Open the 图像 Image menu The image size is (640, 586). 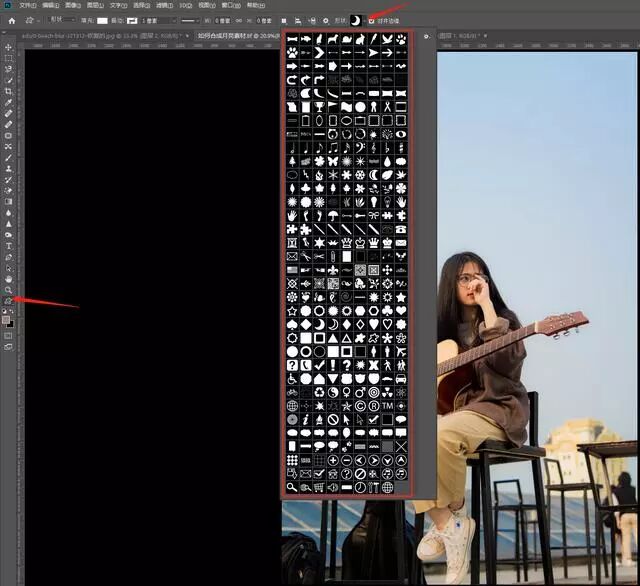tap(73, 6)
